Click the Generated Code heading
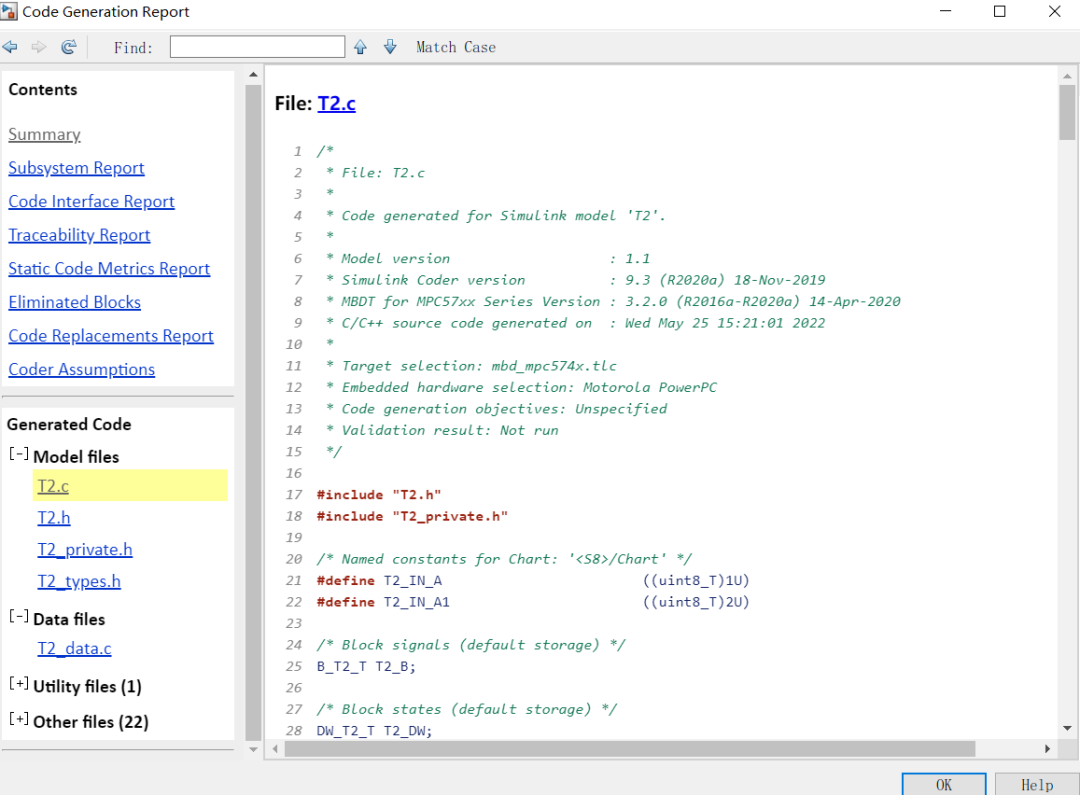 tap(69, 424)
